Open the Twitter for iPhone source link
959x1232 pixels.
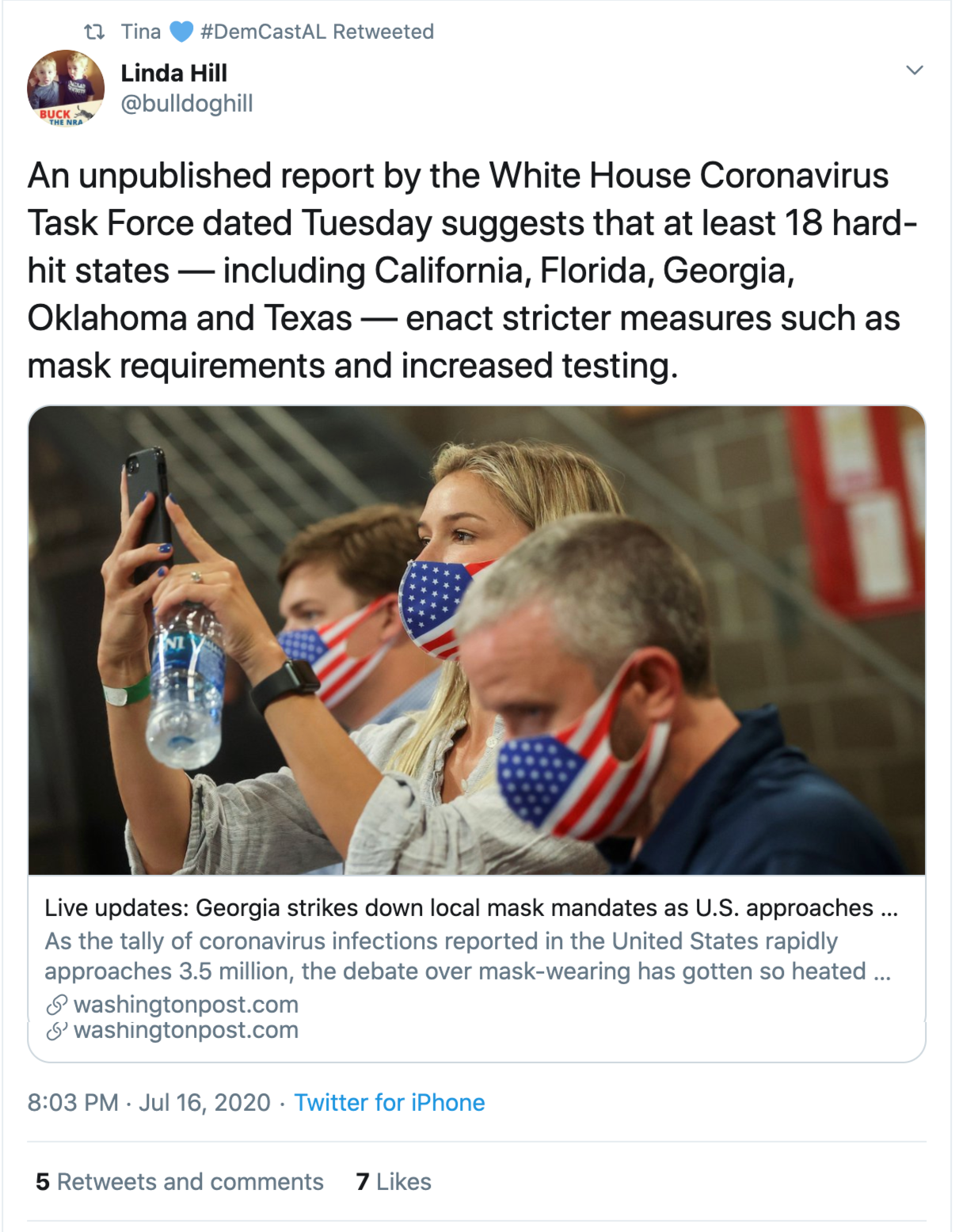(389, 1102)
